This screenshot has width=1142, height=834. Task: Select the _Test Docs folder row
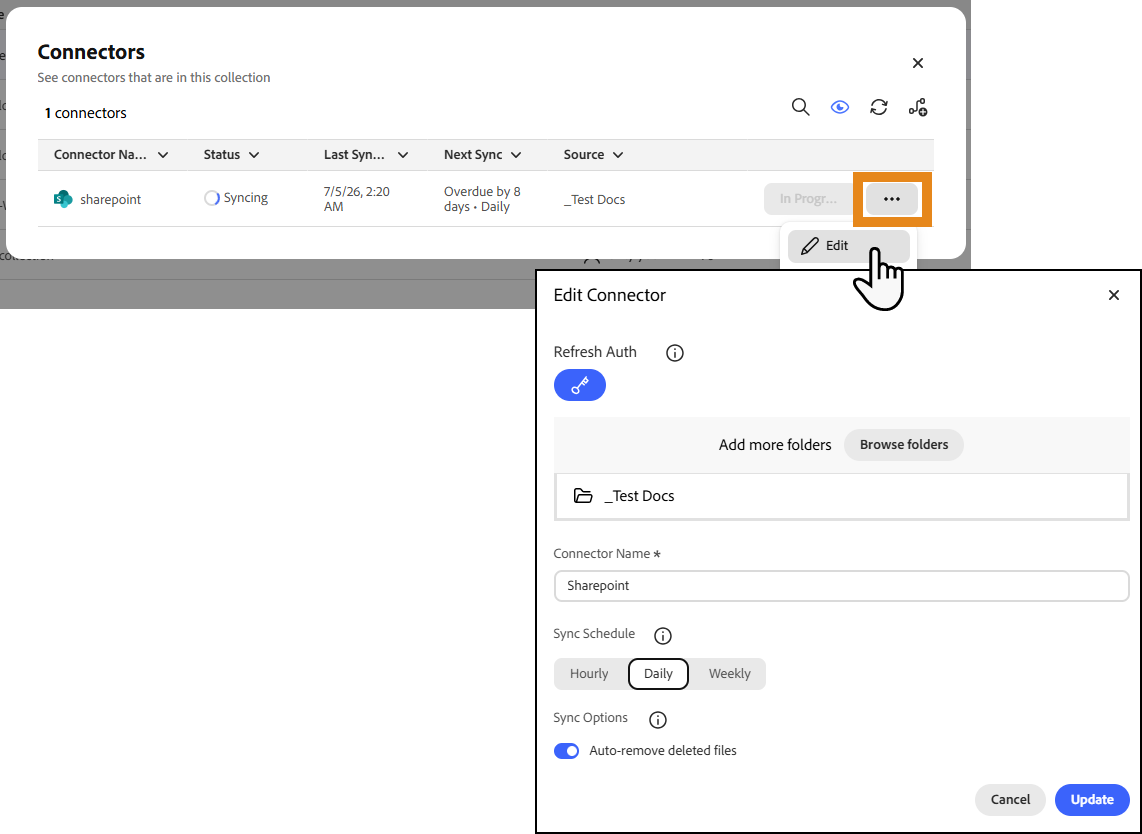[x=842, y=497]
